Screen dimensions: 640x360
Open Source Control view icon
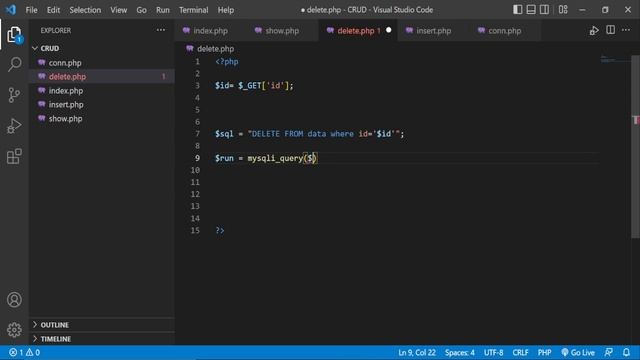pos(14,95)
